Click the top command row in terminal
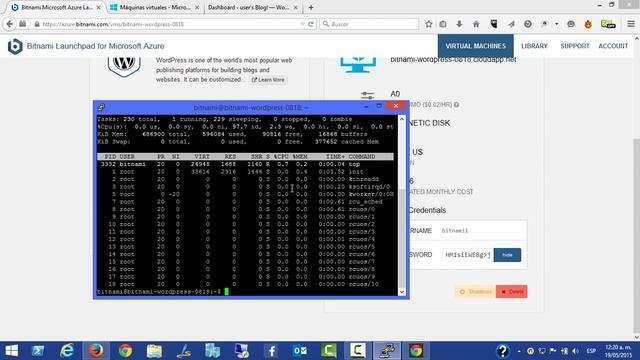640x360 pixels. click(x=245, y=164)
